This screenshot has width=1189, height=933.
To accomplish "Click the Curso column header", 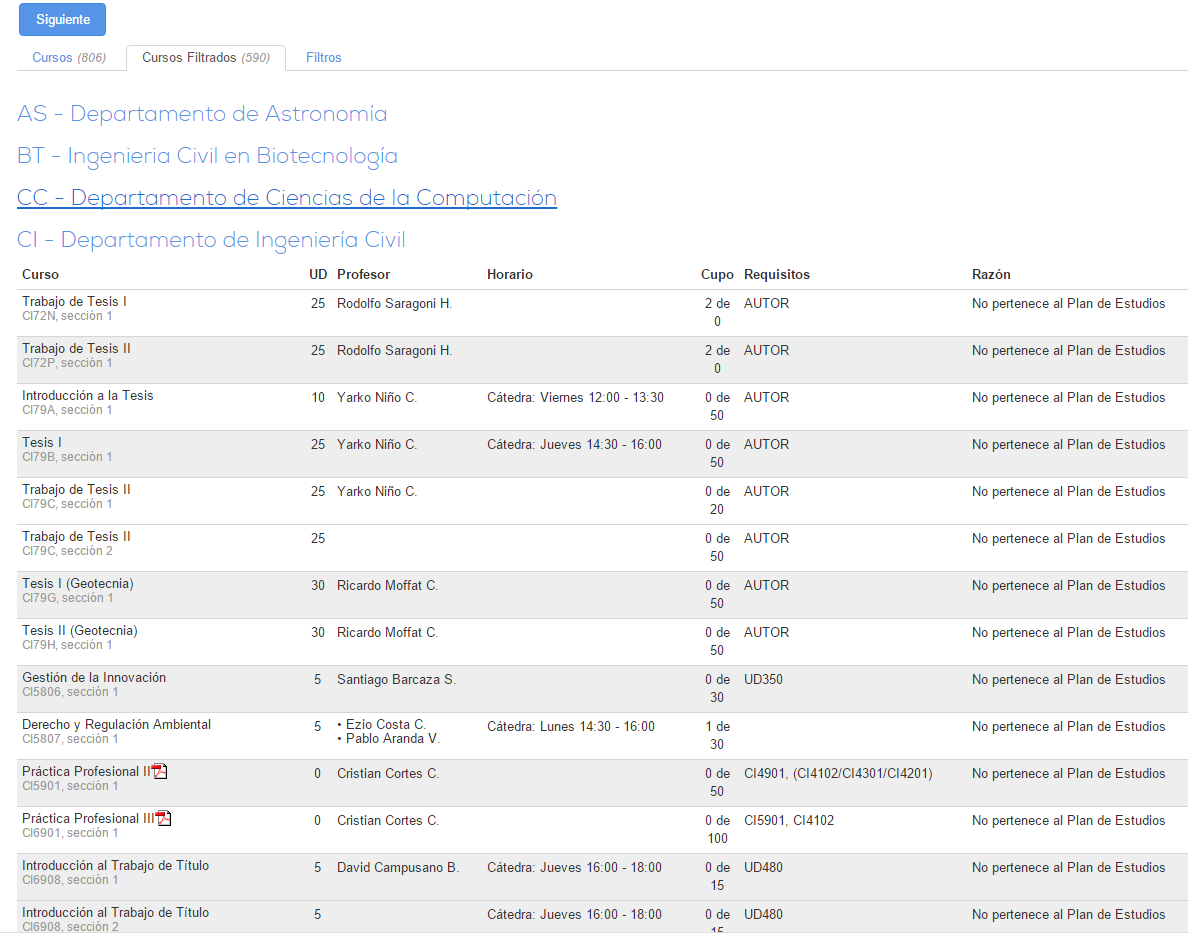I will 41,274.
